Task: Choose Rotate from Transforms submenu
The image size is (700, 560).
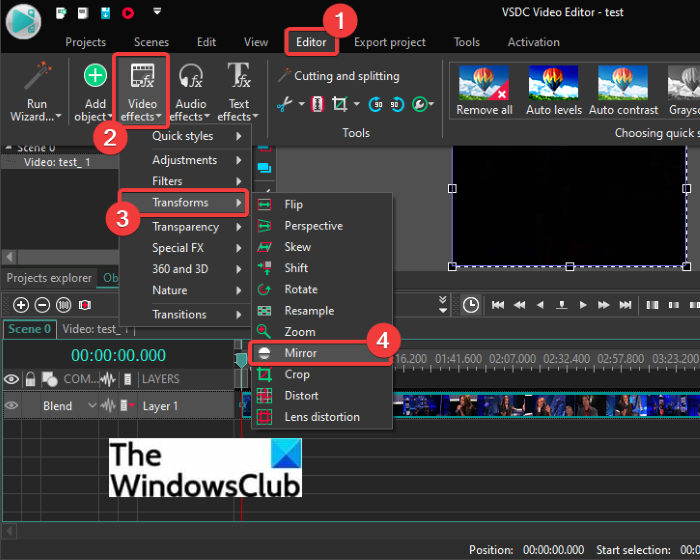Action: (322, 289)
